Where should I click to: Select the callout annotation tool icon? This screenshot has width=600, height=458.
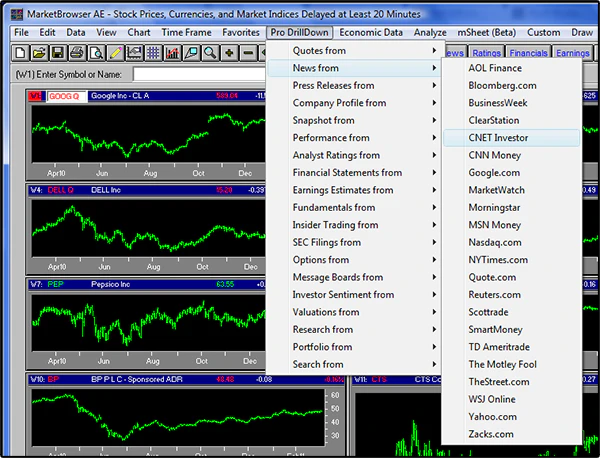click(191, 53)
